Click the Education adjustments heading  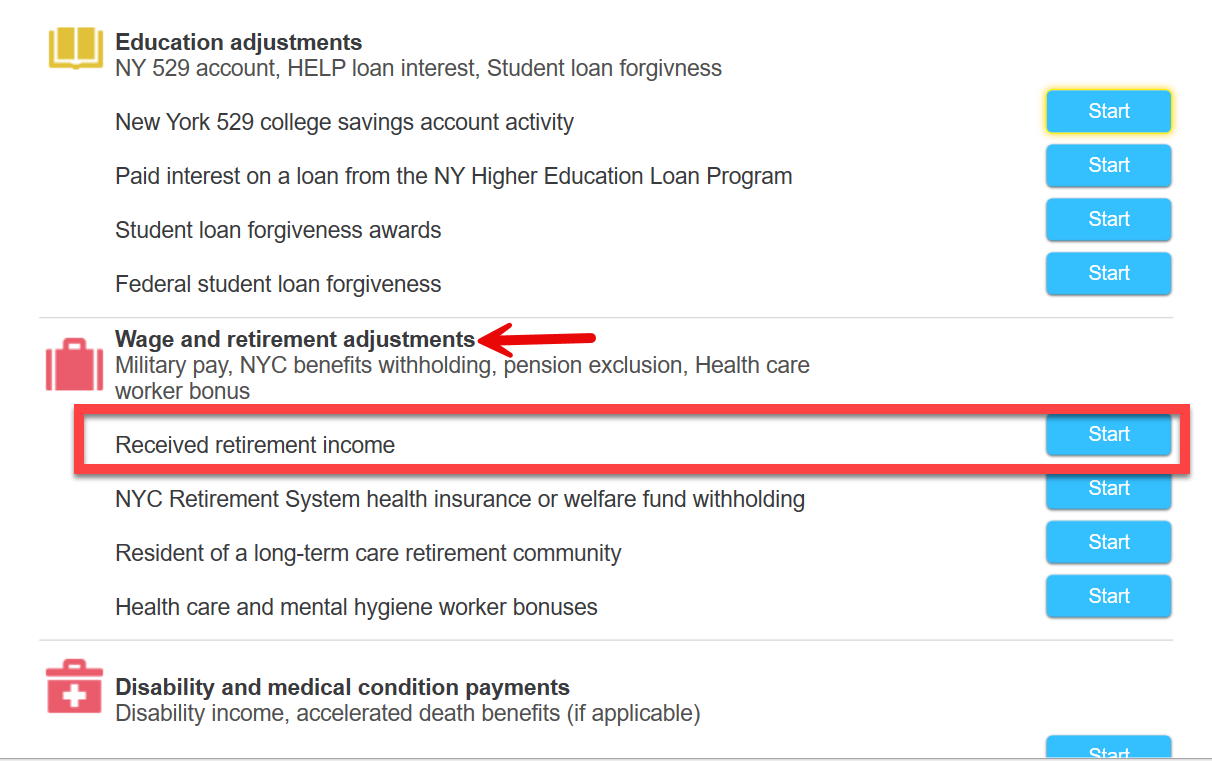pyautogui.click(x=239, y=43)
